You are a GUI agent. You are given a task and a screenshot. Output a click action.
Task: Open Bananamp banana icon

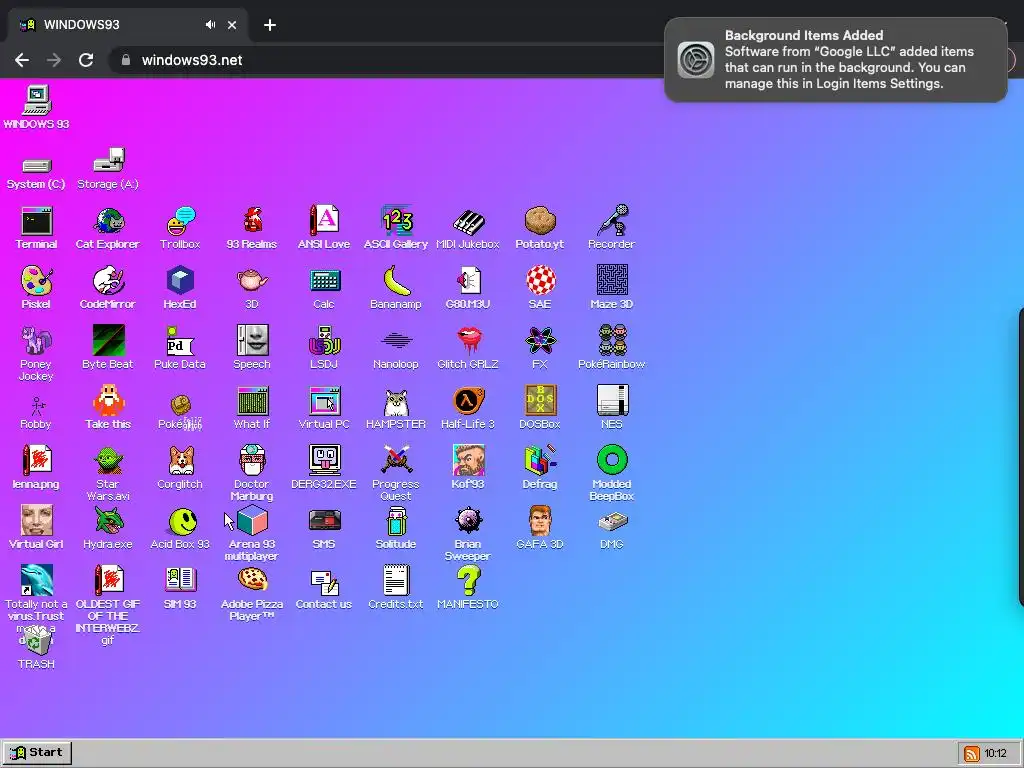point(396,281)
